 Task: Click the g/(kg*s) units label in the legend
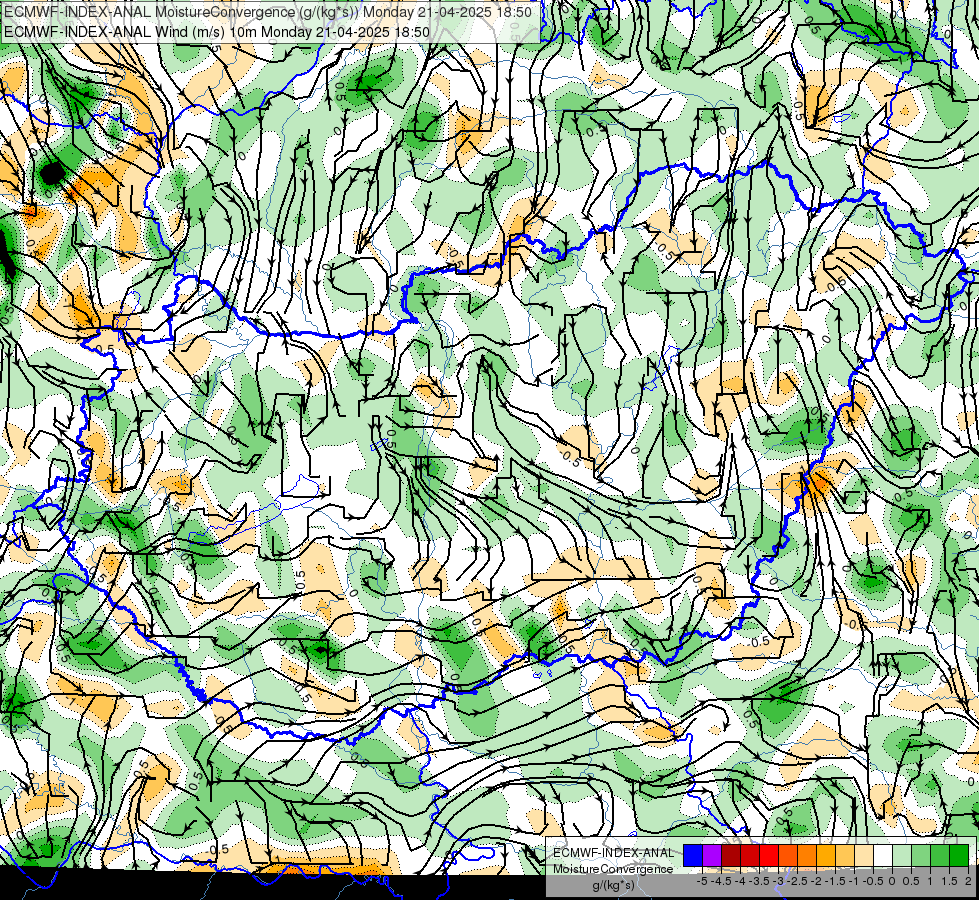click(613, 886)
